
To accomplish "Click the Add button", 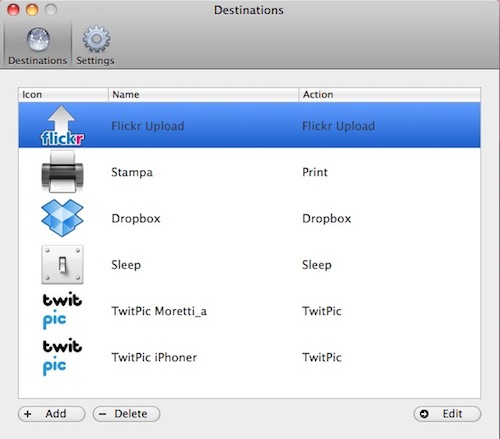I will 52,414.
